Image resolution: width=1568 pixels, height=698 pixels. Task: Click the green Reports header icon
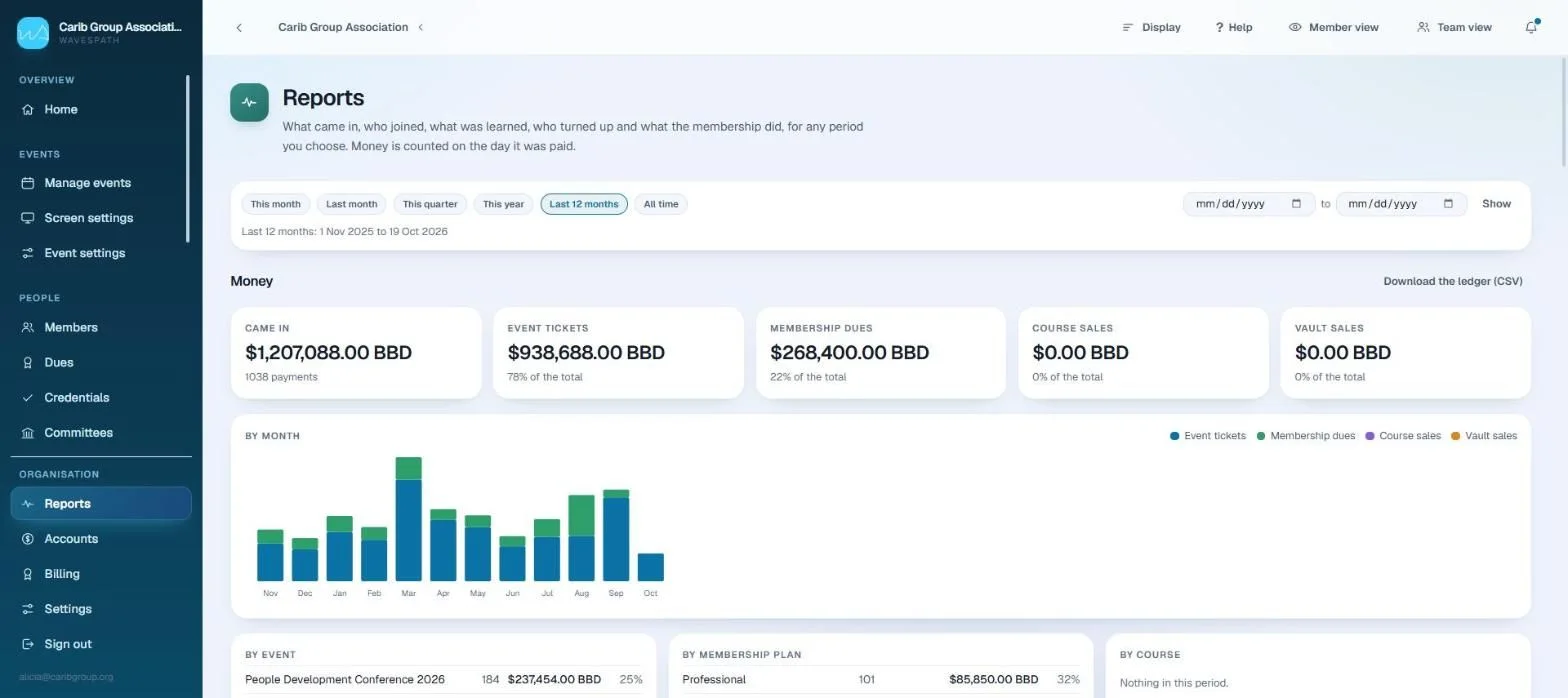click(249, 102)
